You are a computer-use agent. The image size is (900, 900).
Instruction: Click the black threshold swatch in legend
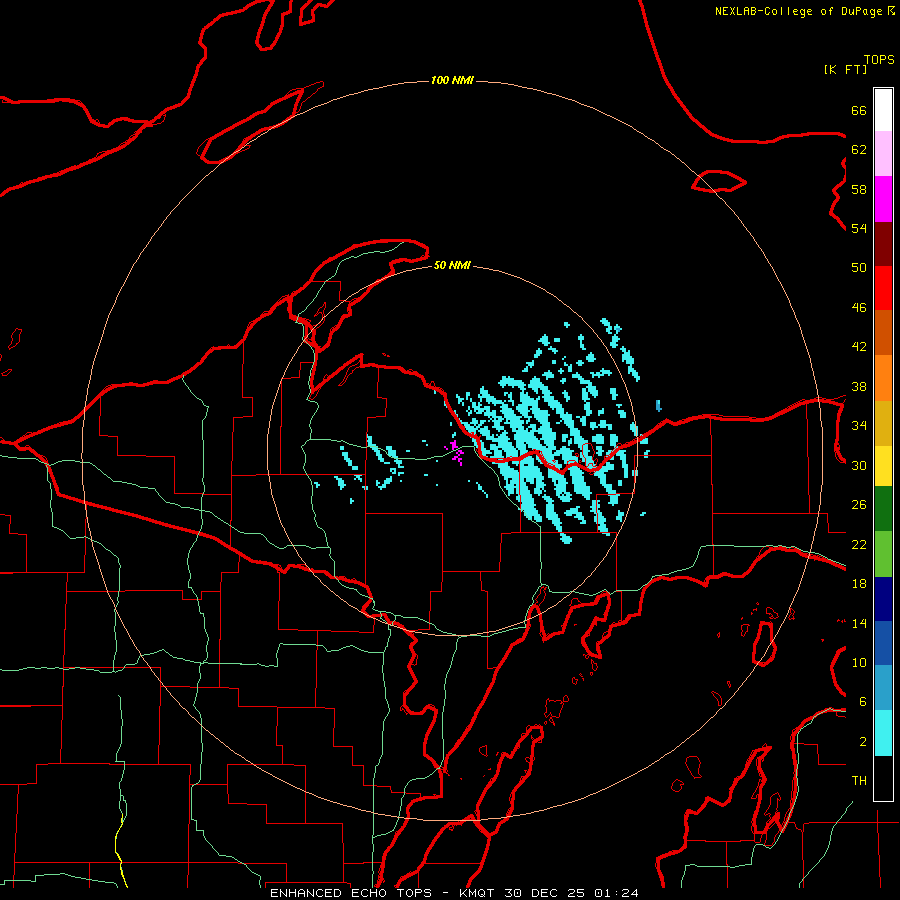(883, 778)
